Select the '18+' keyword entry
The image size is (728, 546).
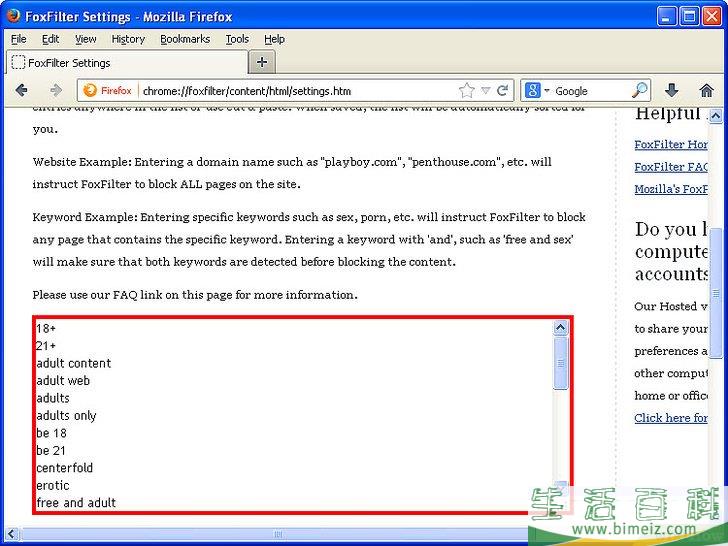46,328
